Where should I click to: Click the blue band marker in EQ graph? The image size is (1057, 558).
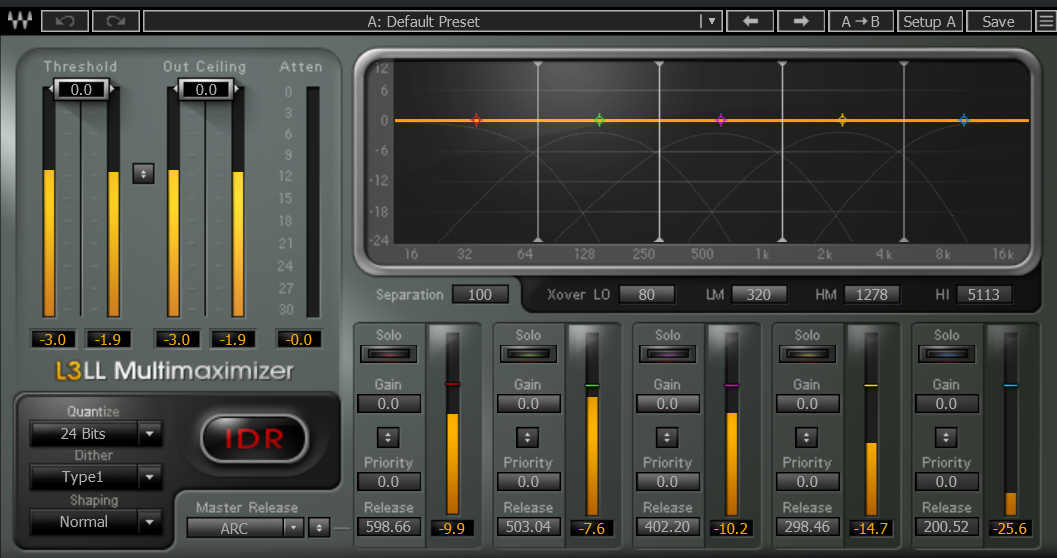tap(964, 120)
